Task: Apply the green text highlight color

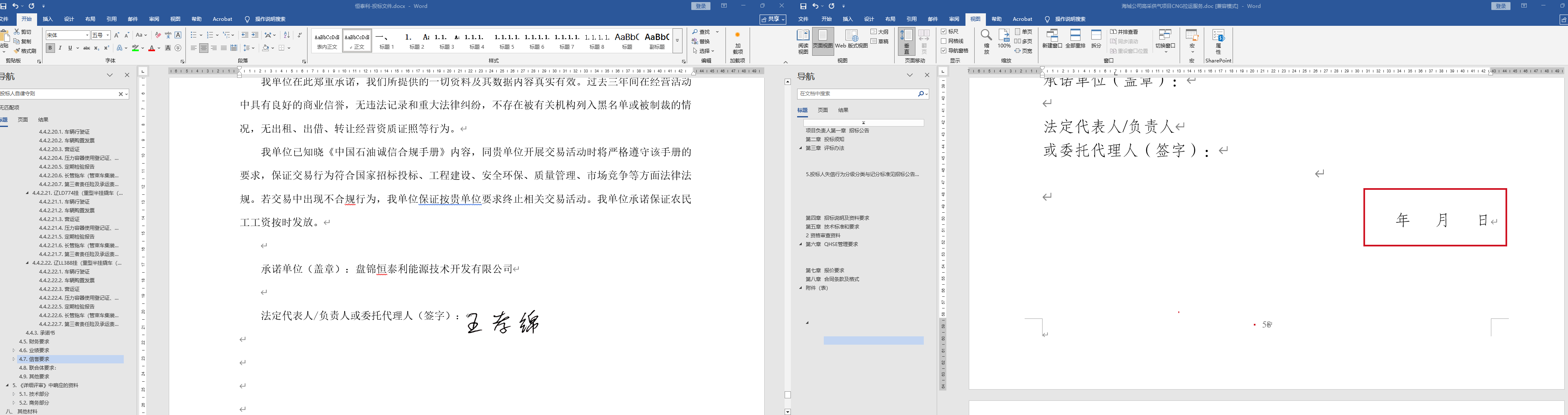Action: tap(136, 48)
